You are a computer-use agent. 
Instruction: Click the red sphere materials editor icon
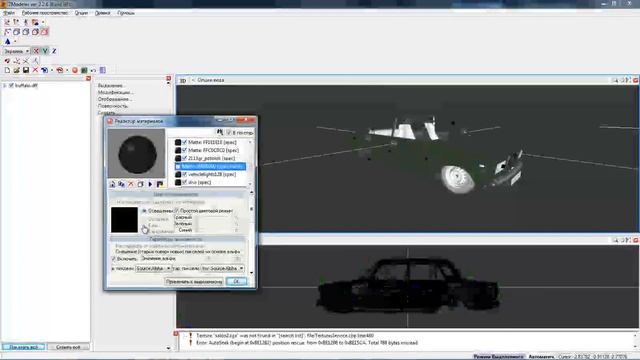pos(75,70)
